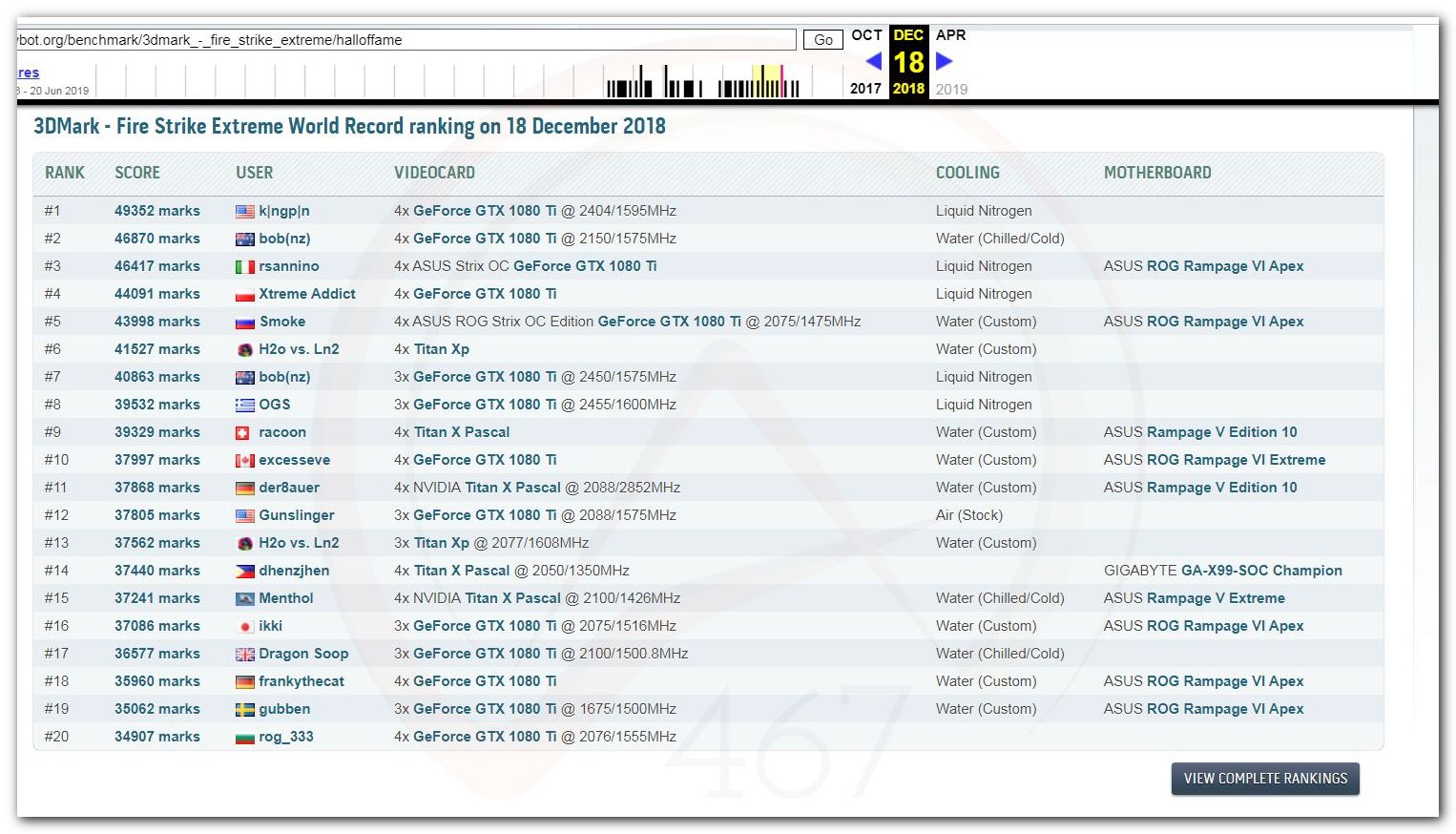Open the View Complete Rankings button

(1265, 779)
